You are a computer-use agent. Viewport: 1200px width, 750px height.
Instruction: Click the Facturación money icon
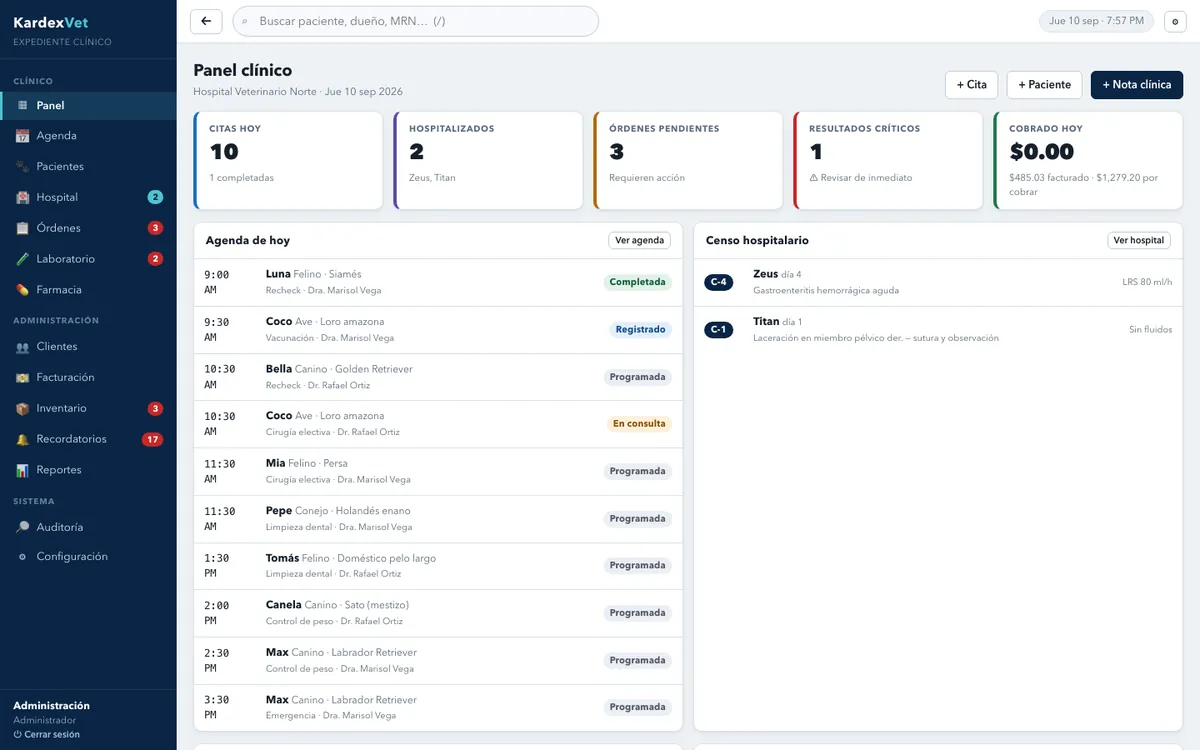23,378
